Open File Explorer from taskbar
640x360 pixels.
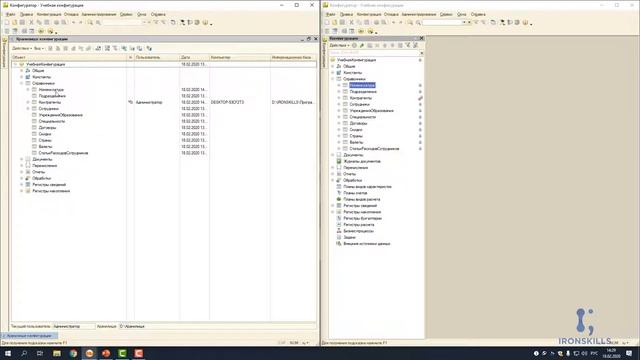(x=57, y=353)
